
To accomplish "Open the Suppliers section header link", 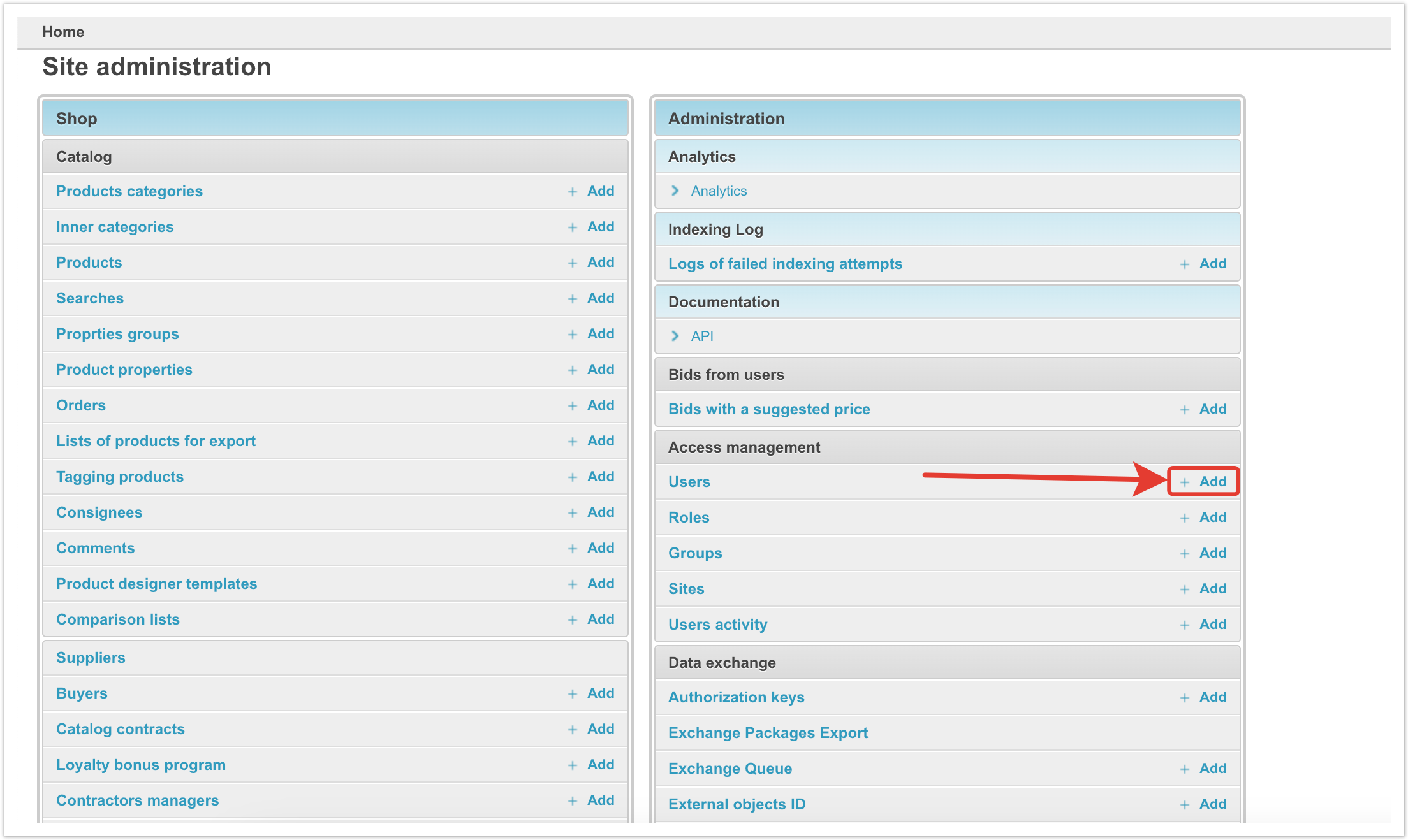I will click(x=91, y=658).
